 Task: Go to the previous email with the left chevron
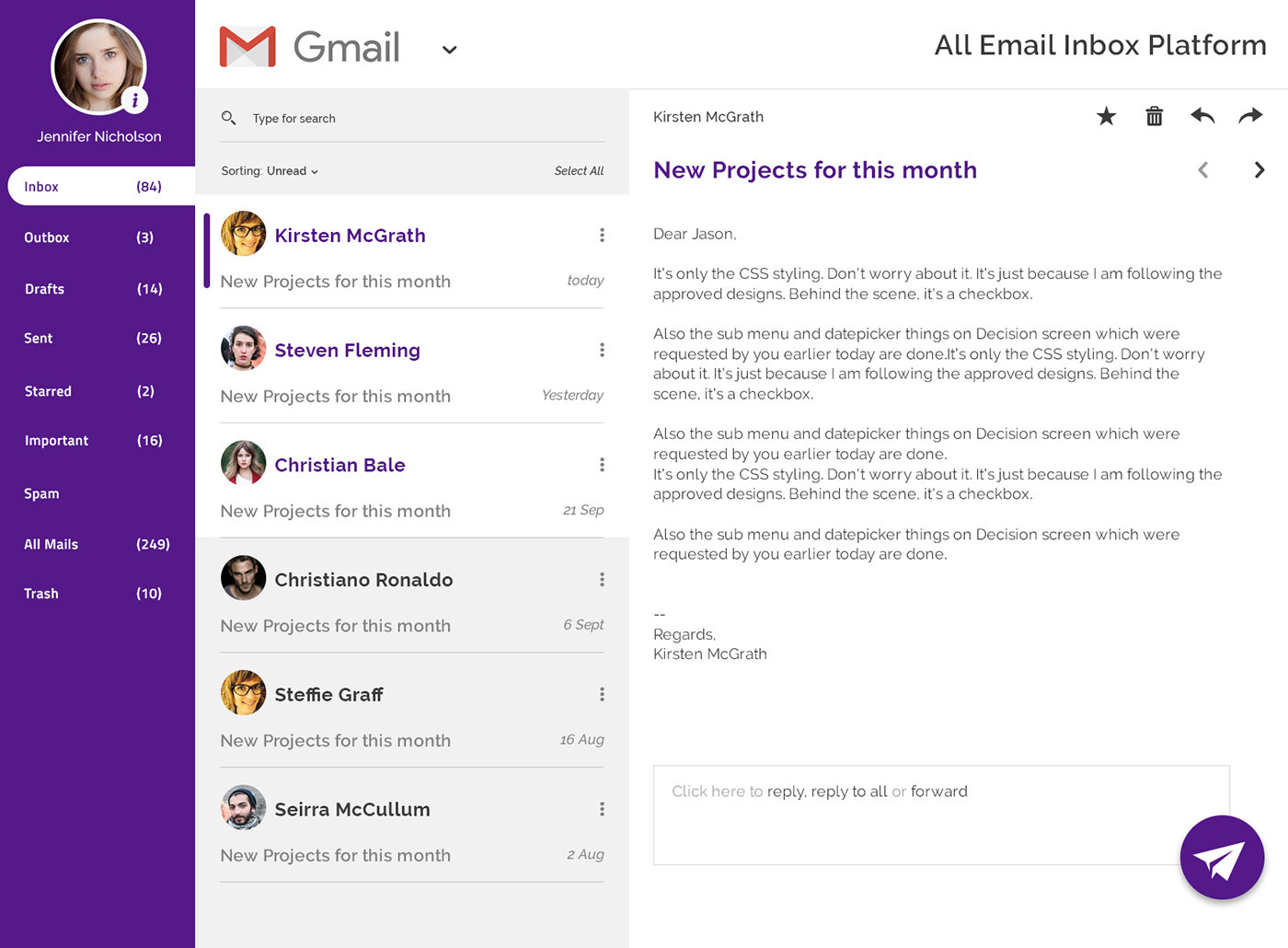point(1202,169)
